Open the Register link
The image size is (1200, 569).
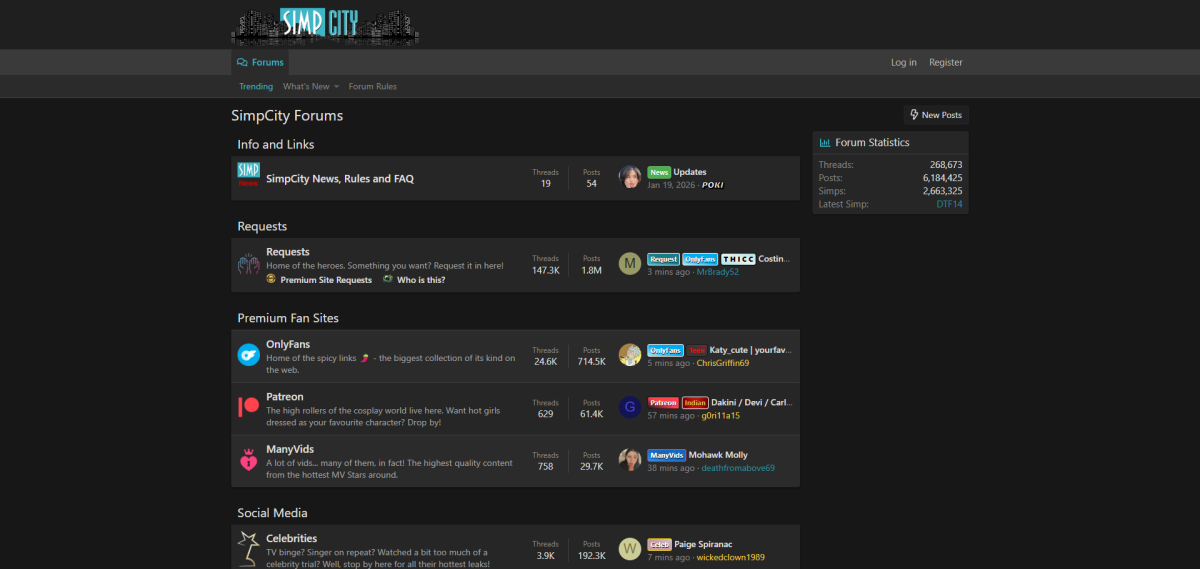[945, 62]
